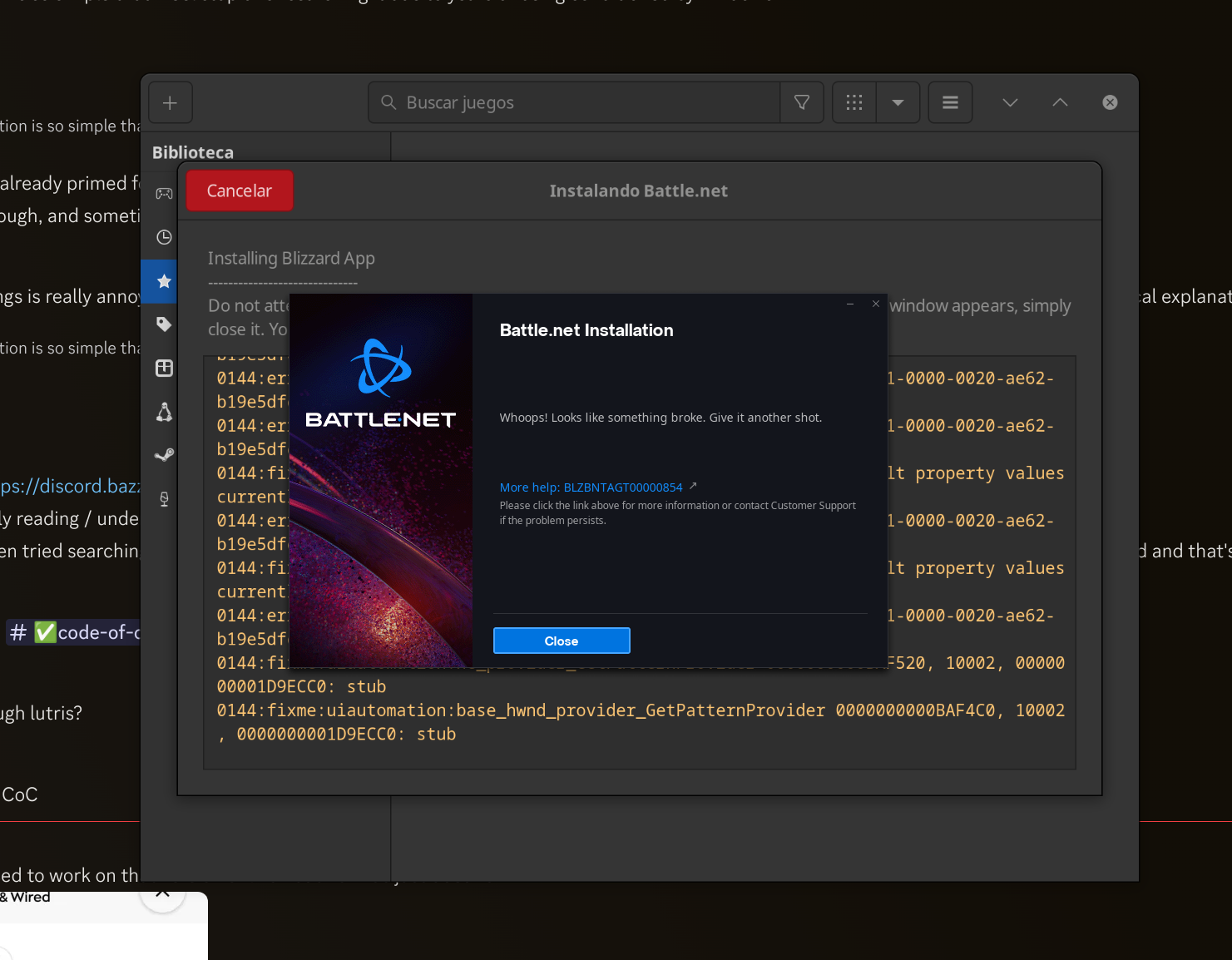Select the Favorites star in sidebar
Viewport: 1232px width, 960px height.
[164, 281]
